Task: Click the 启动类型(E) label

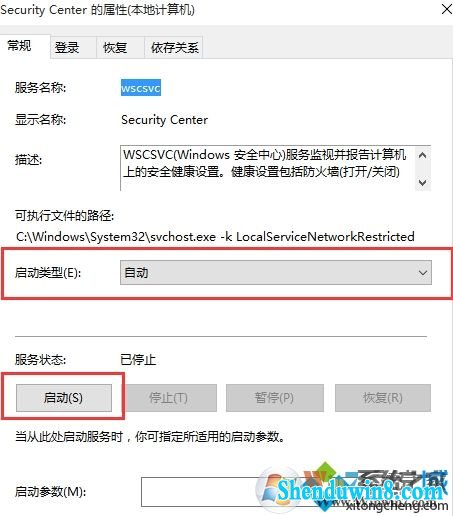Action: click(x=48, y=273)
